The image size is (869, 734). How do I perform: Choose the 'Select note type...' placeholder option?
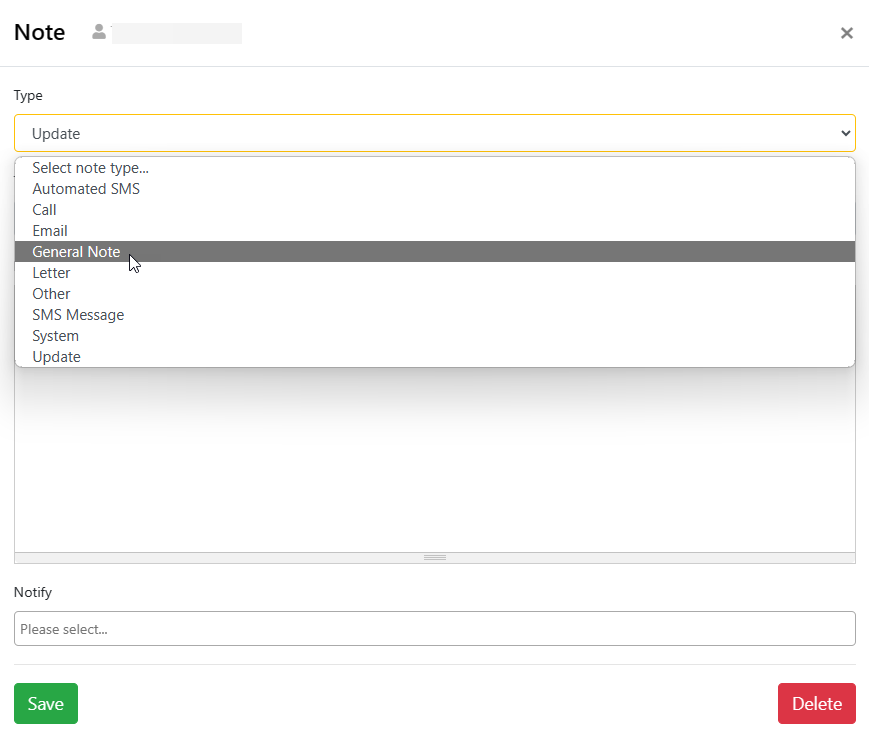(x=90, y=168)
